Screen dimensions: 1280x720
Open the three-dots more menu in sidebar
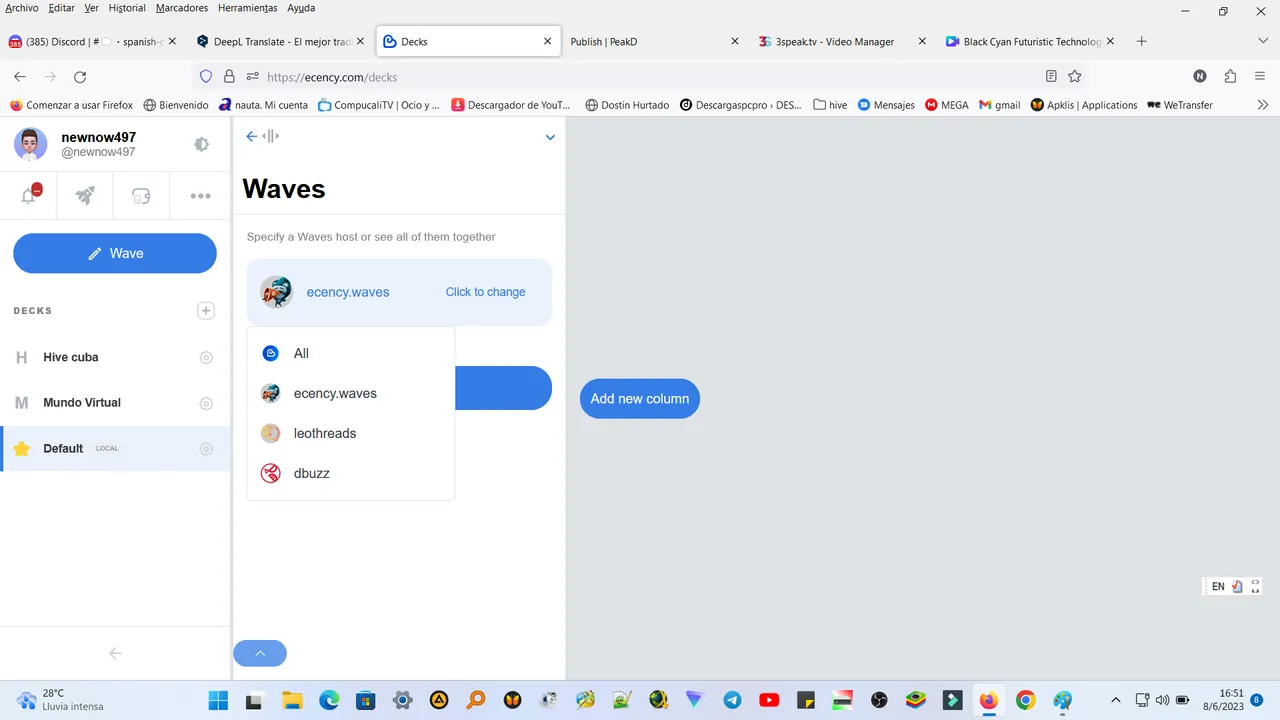point(200,196)
